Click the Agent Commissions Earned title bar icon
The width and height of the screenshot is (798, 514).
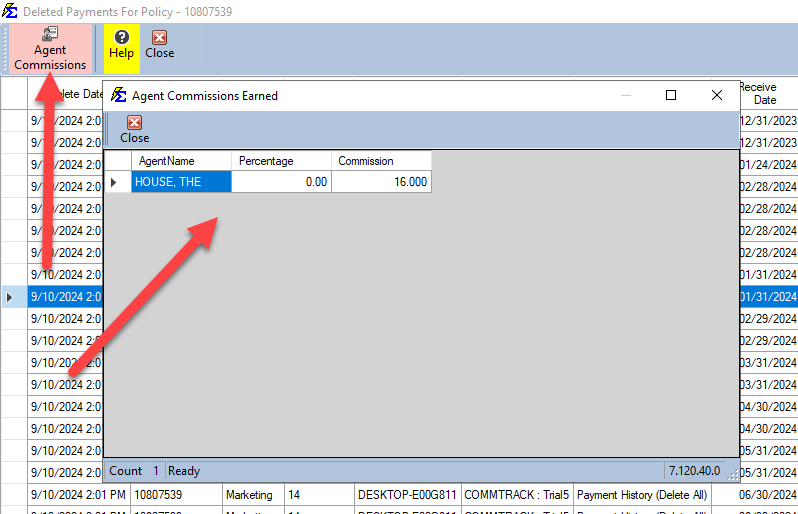119,95
